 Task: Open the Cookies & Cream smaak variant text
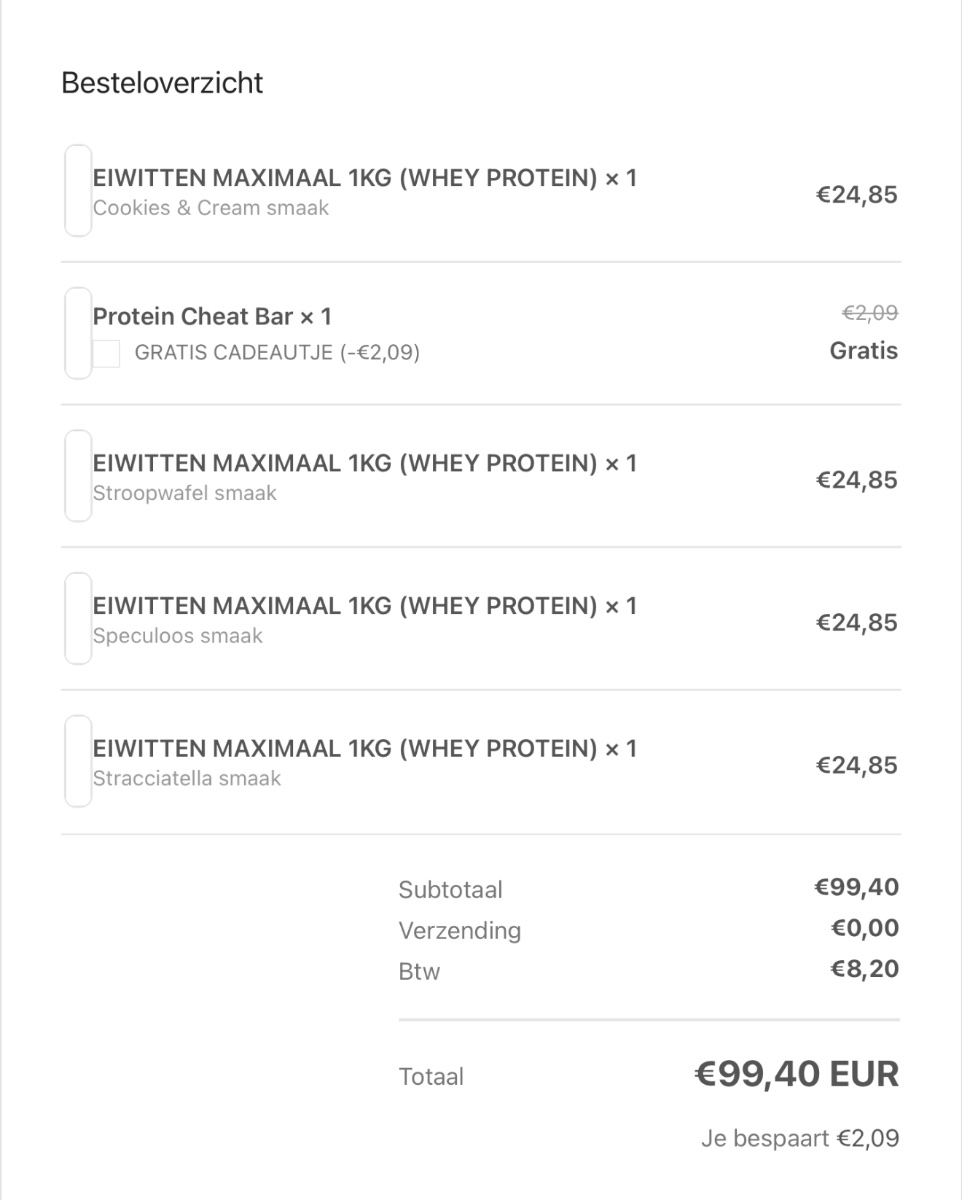coord(211,208)
